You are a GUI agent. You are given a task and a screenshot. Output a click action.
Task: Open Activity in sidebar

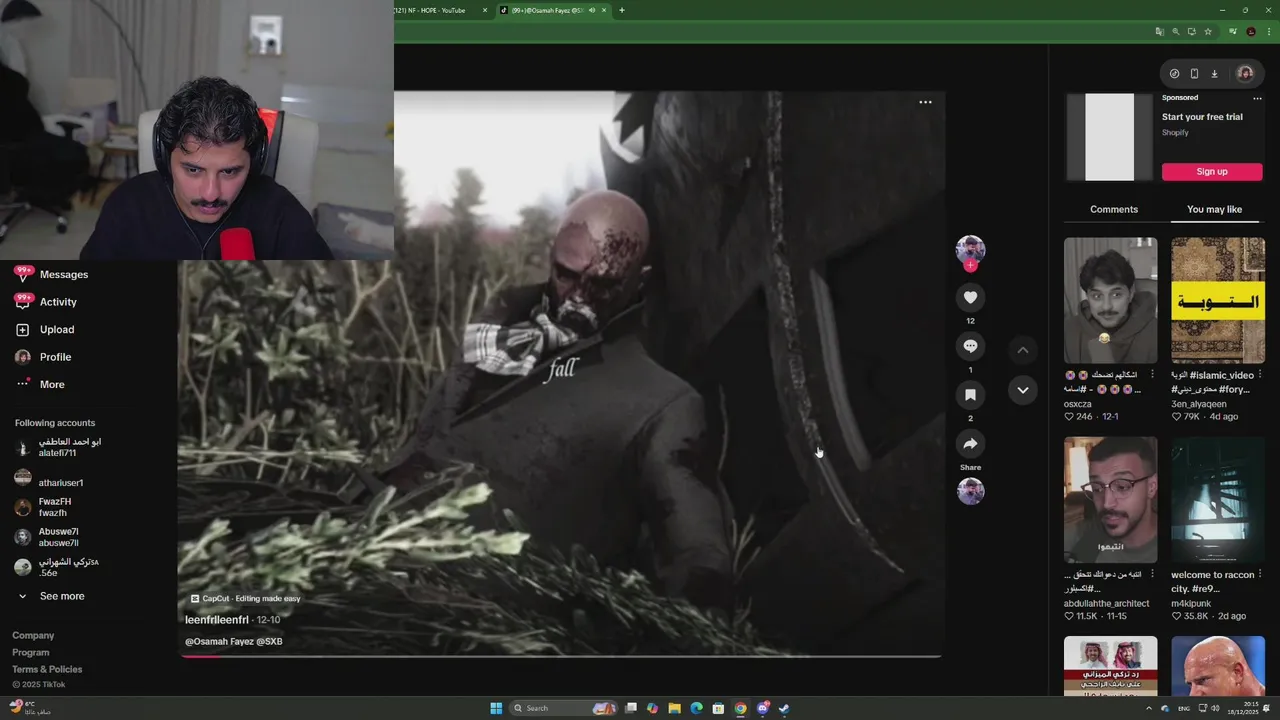pyautogui.click(x=47, y=302)
